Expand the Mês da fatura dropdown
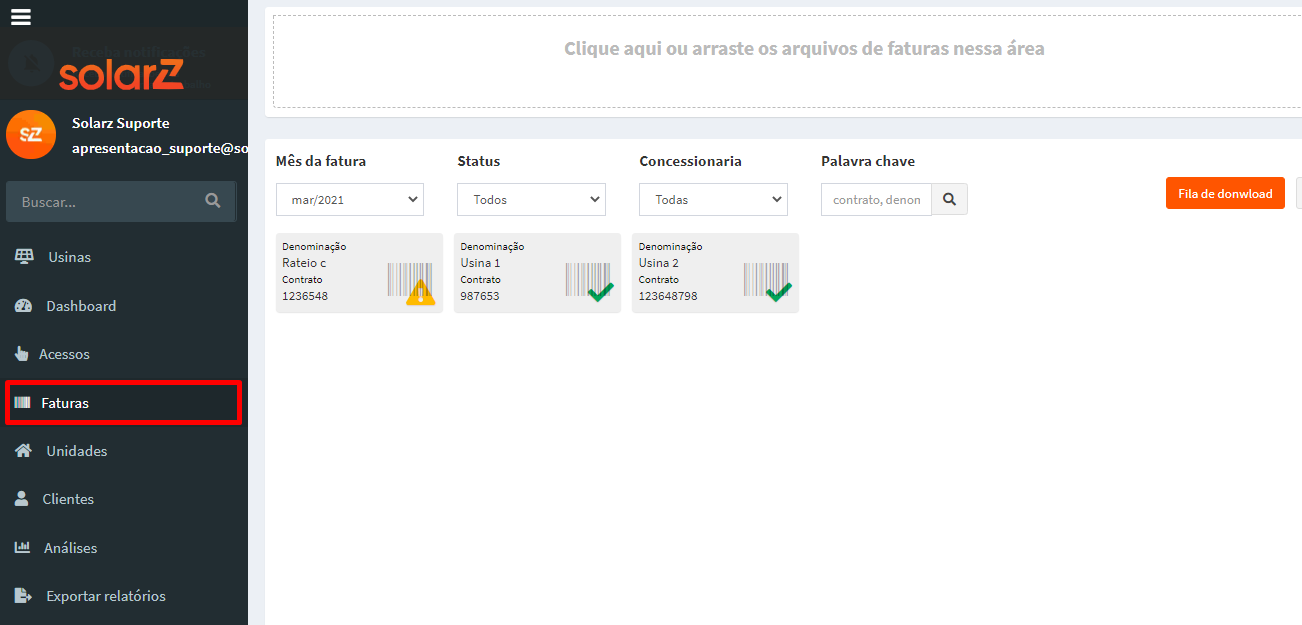This screenshot has height=625, width=1302. click(349, 200)
